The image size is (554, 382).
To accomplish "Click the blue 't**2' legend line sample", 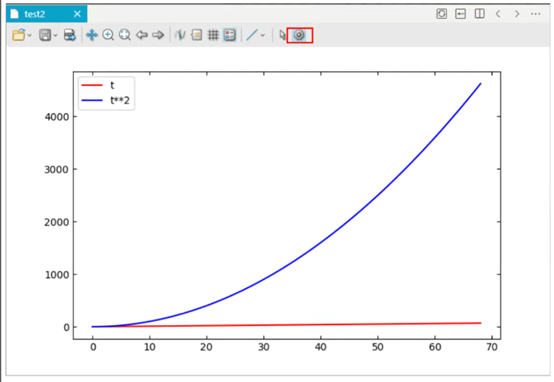I will pos(92,100).
